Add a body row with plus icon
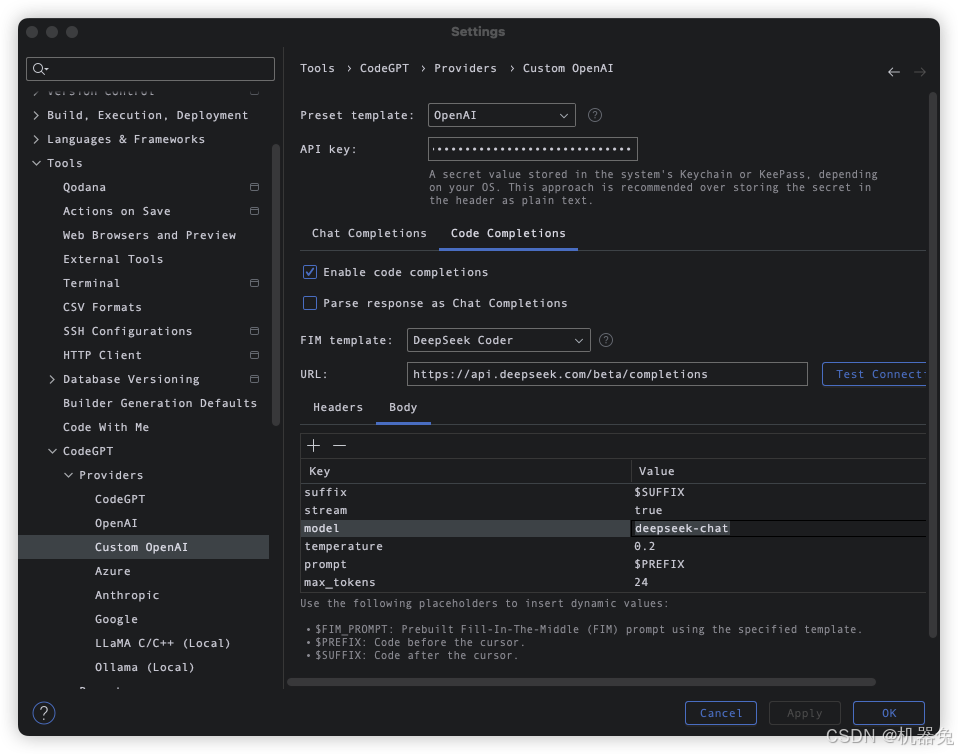 coord(313,445)
